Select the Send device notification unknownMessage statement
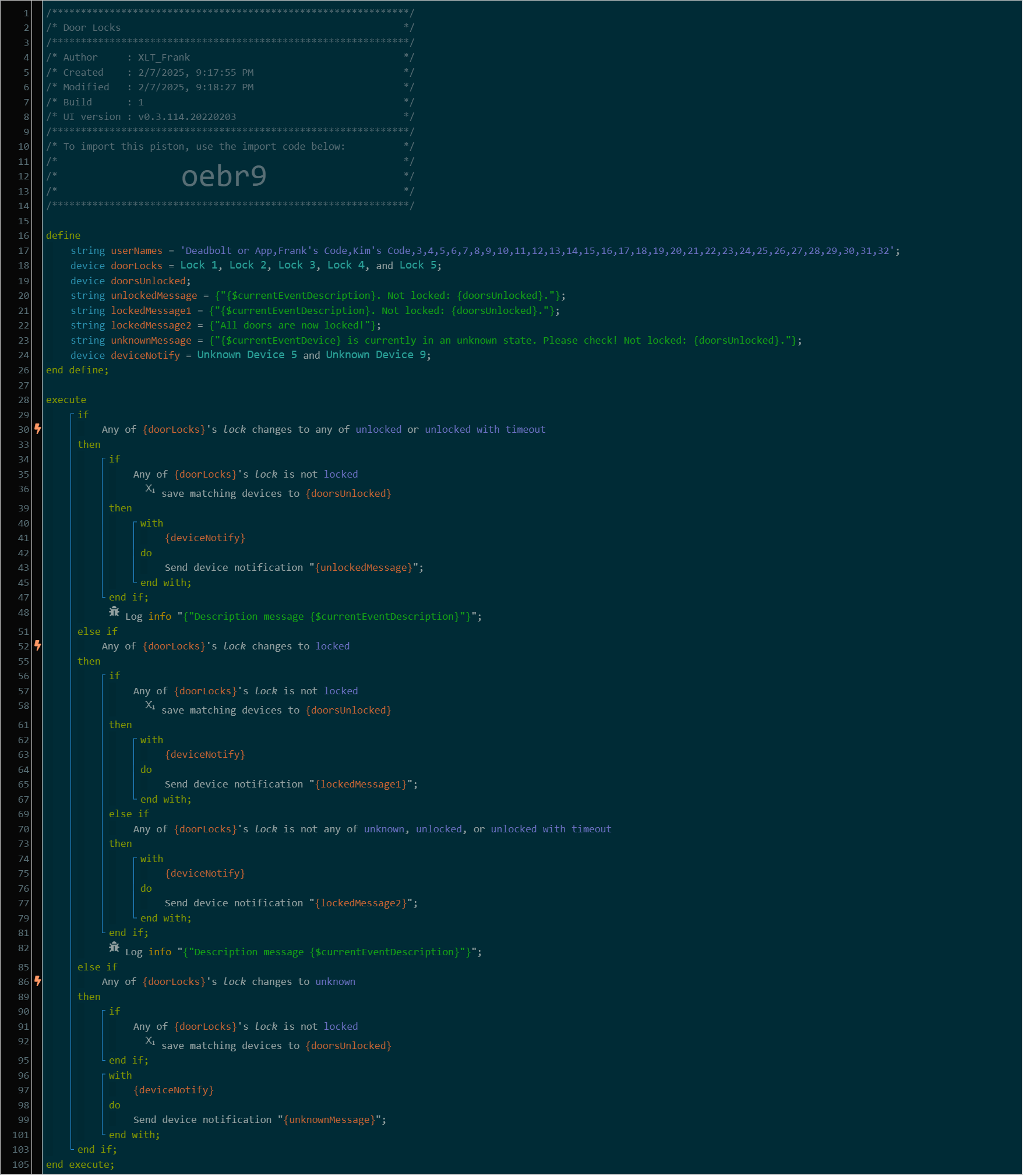 point(259,1120)
